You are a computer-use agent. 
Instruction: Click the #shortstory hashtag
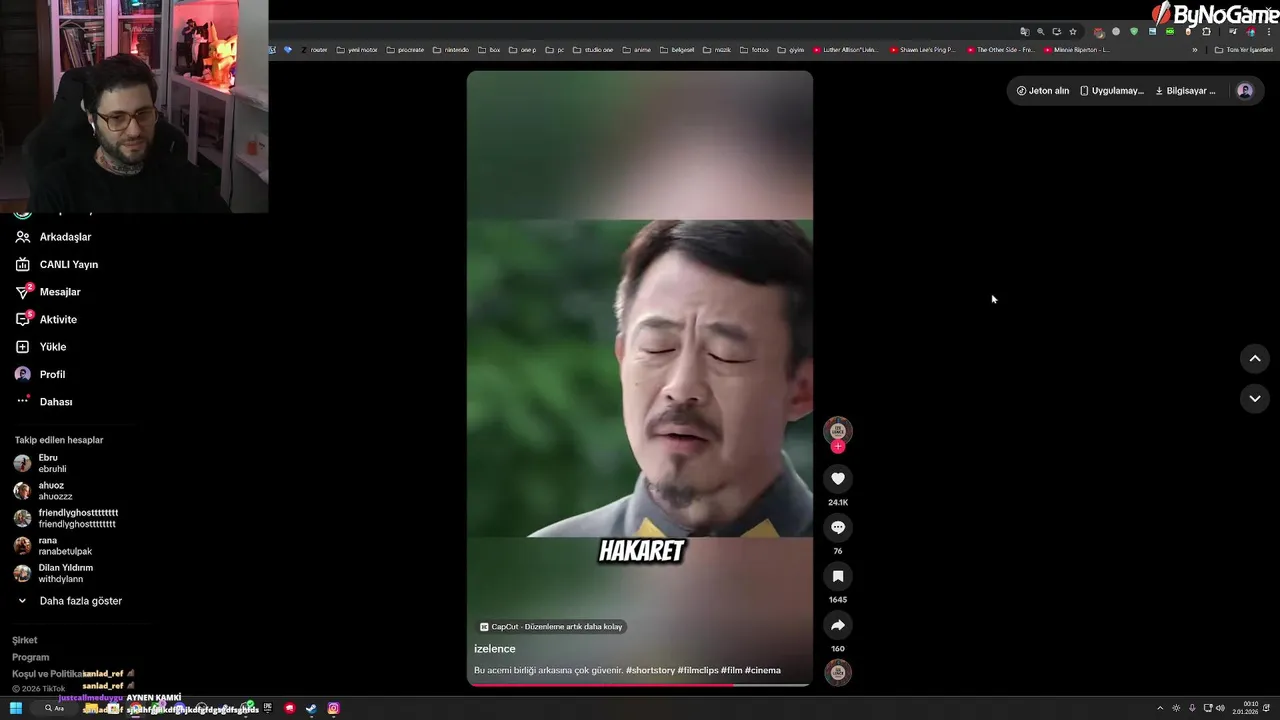point(650,670)
